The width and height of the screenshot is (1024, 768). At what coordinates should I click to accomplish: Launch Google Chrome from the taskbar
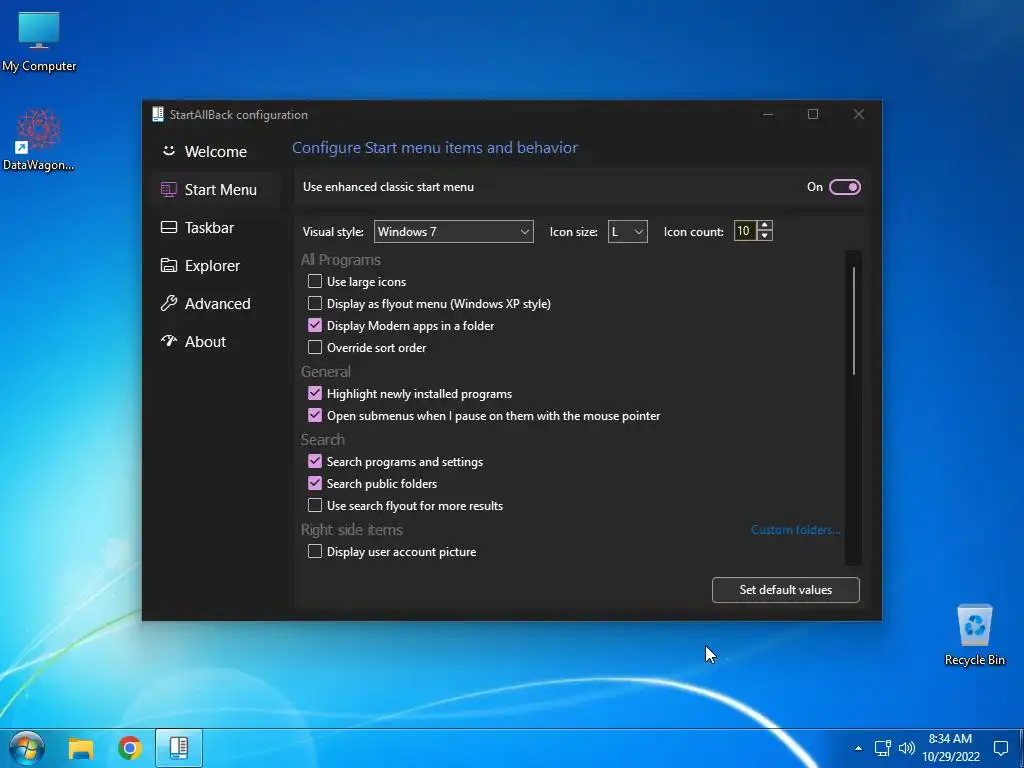pos(130,748)
